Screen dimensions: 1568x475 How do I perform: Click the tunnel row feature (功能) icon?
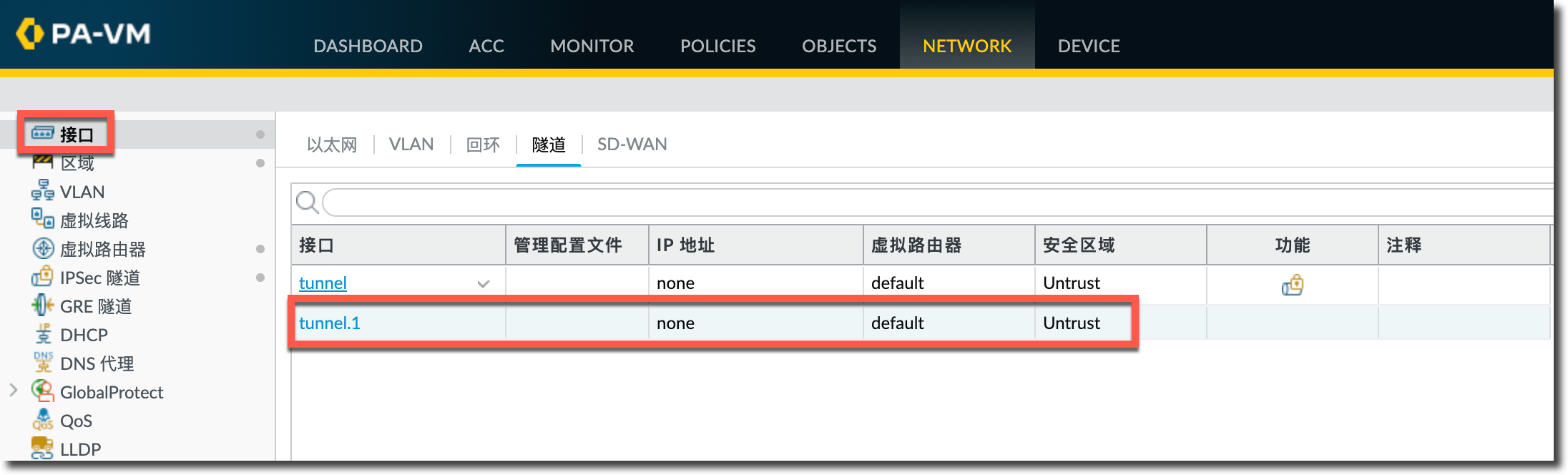[x=1292, y=285]
